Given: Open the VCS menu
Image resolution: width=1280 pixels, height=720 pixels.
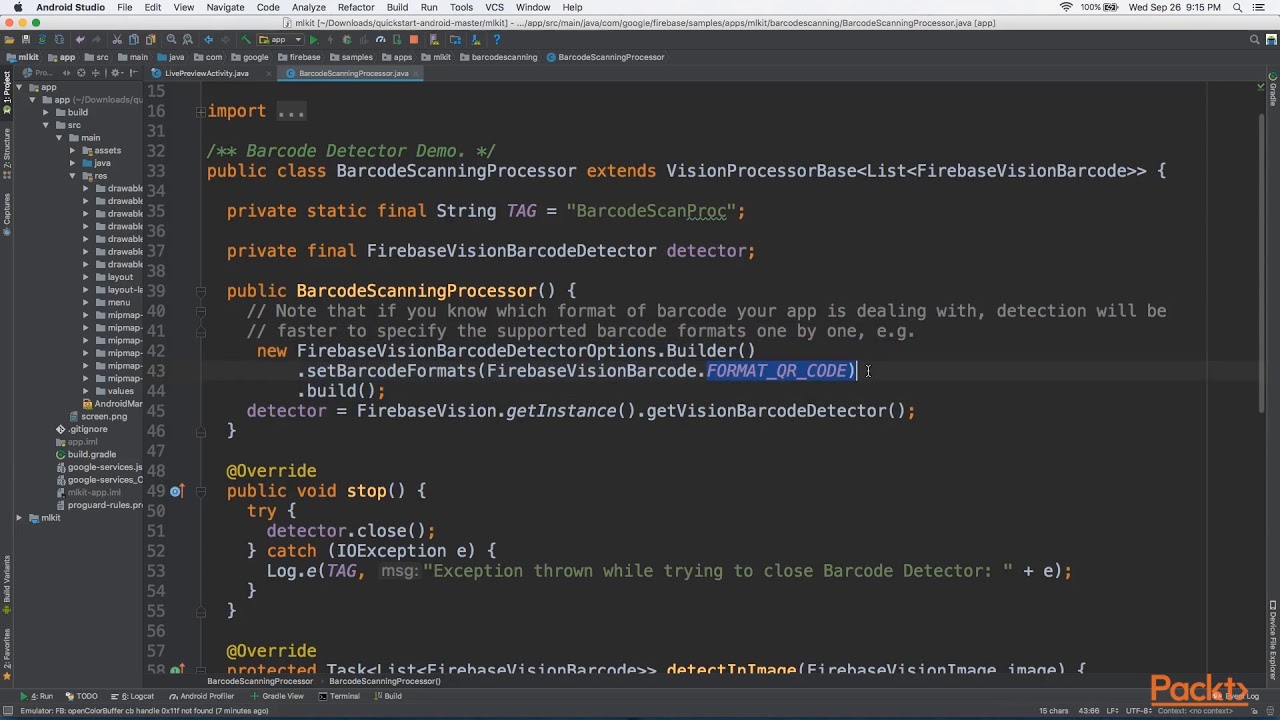Looking at the screenshot, I should point(494,7).
